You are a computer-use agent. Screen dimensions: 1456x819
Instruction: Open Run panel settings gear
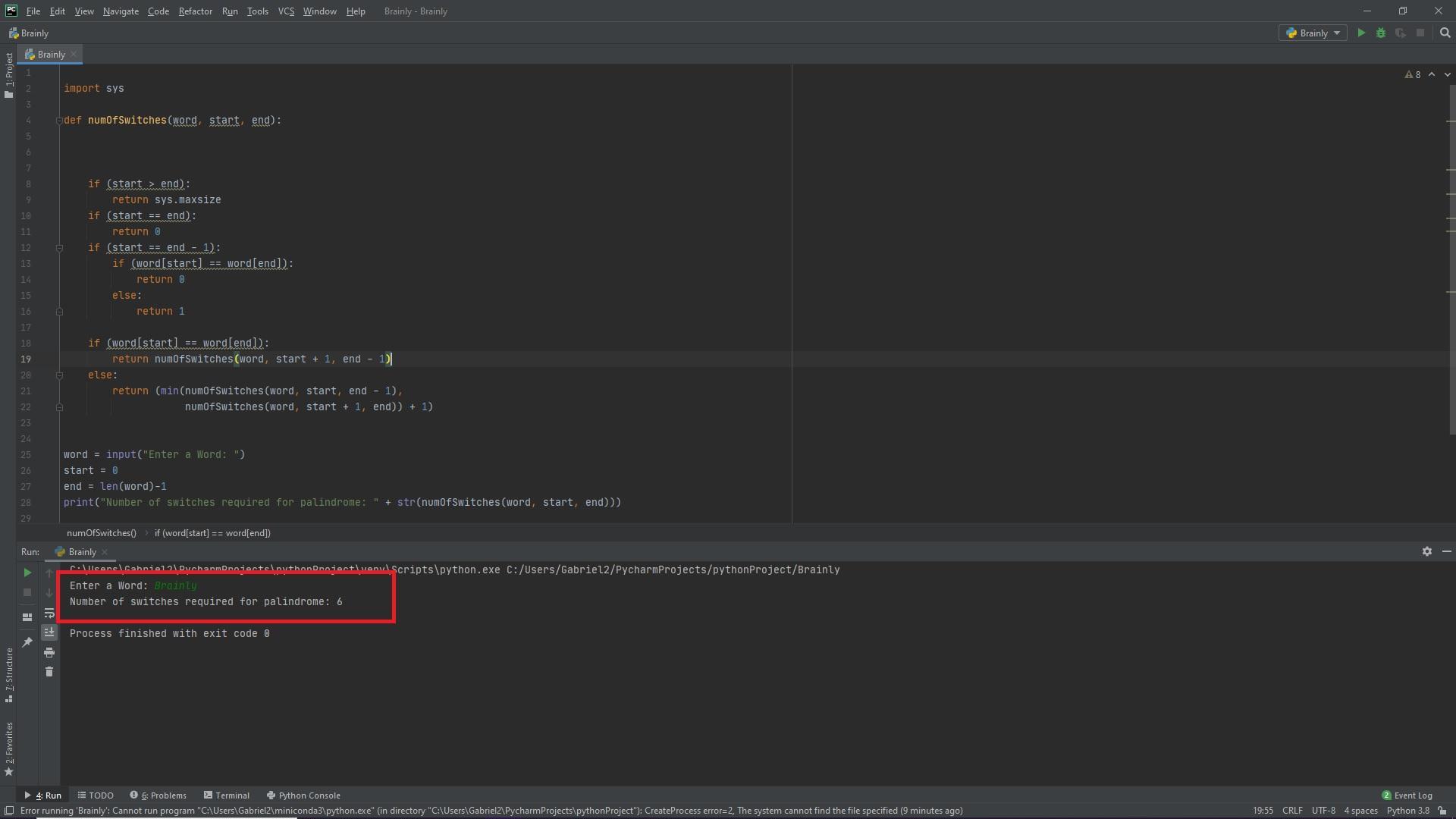pos(1426,551)
